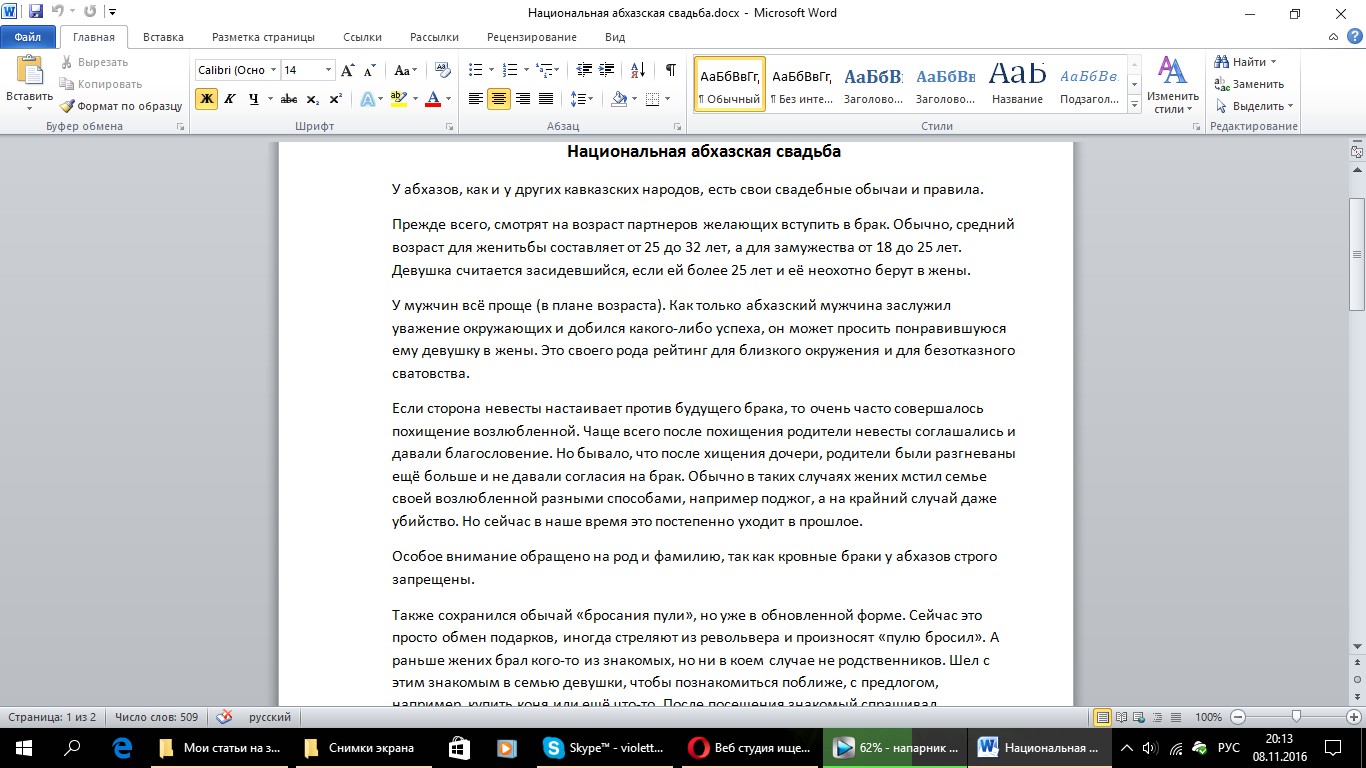Click the Cut (Вырезать) button
1366x768 pixels.
(94, 62)
